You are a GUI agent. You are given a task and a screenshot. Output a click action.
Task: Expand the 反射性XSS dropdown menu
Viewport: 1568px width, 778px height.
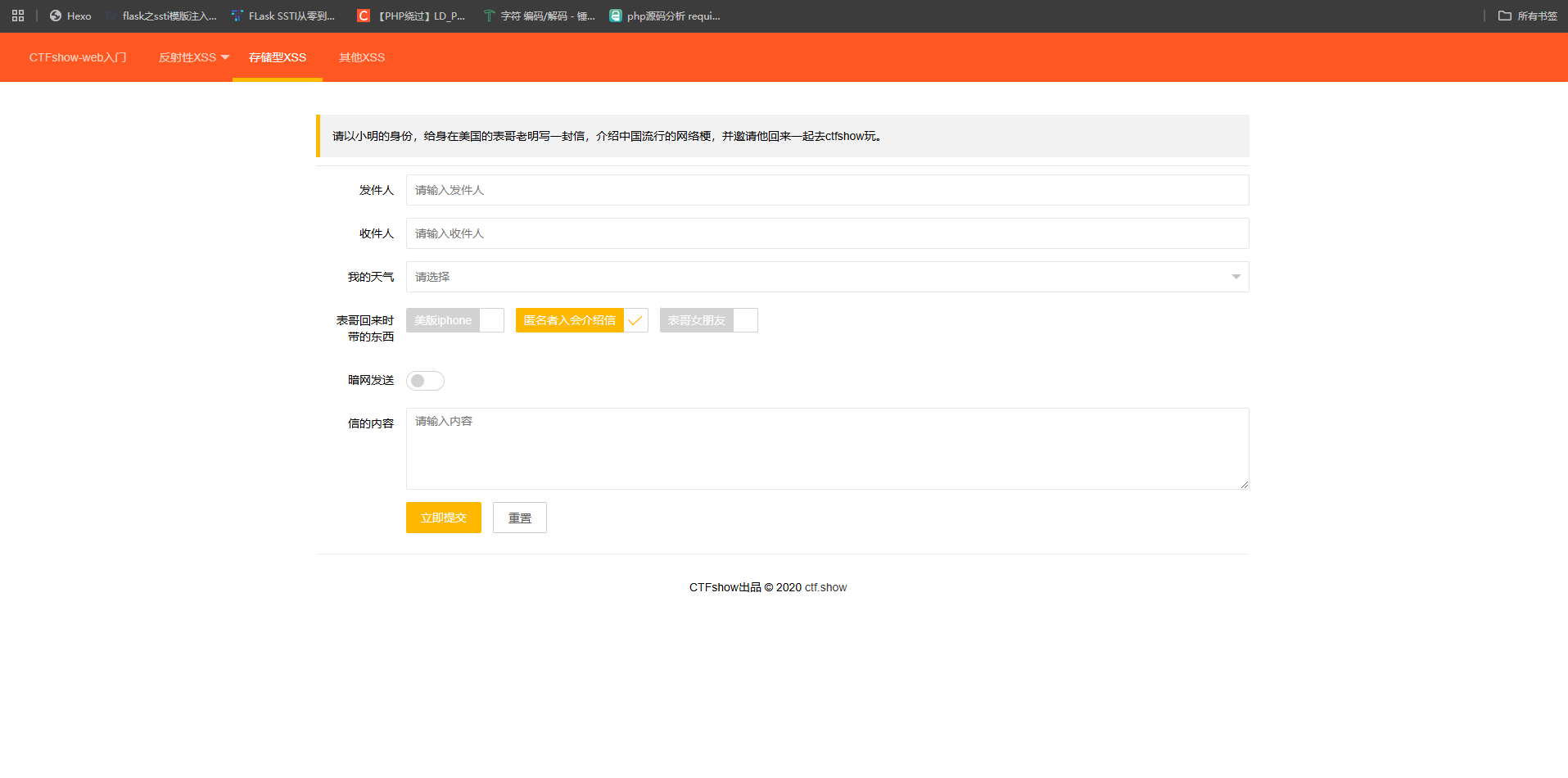(193, 57)
